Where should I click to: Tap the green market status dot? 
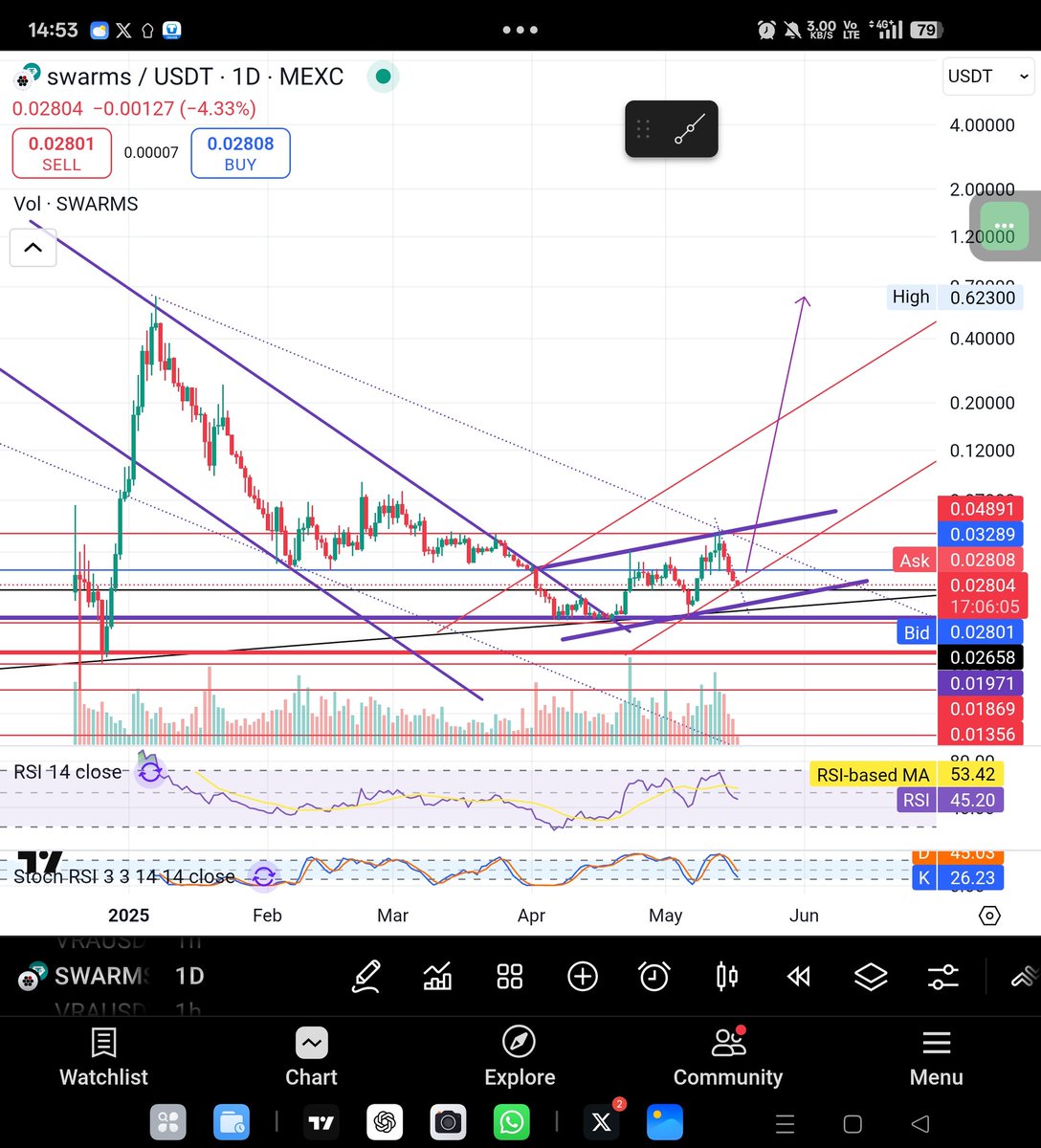[383, 77]
